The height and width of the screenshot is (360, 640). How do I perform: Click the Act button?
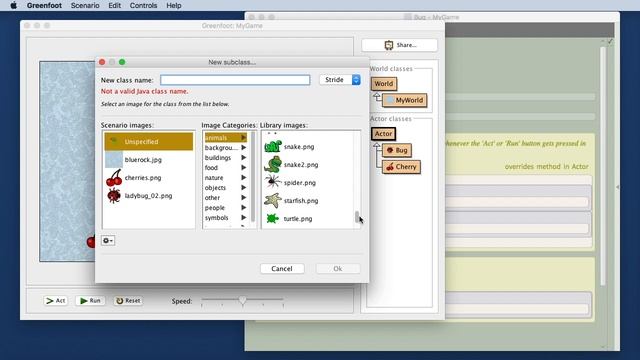click(56, 301)
